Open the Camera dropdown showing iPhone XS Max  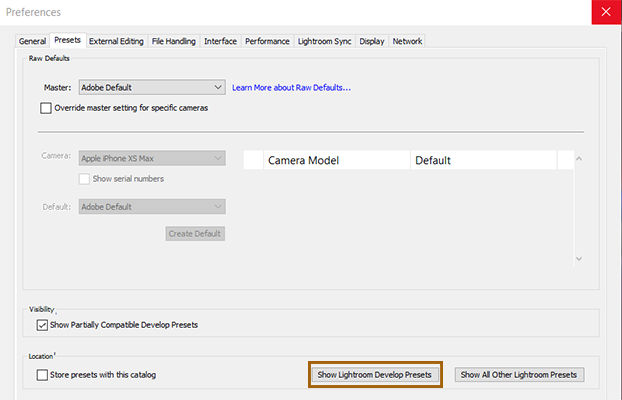click(152, 158)
